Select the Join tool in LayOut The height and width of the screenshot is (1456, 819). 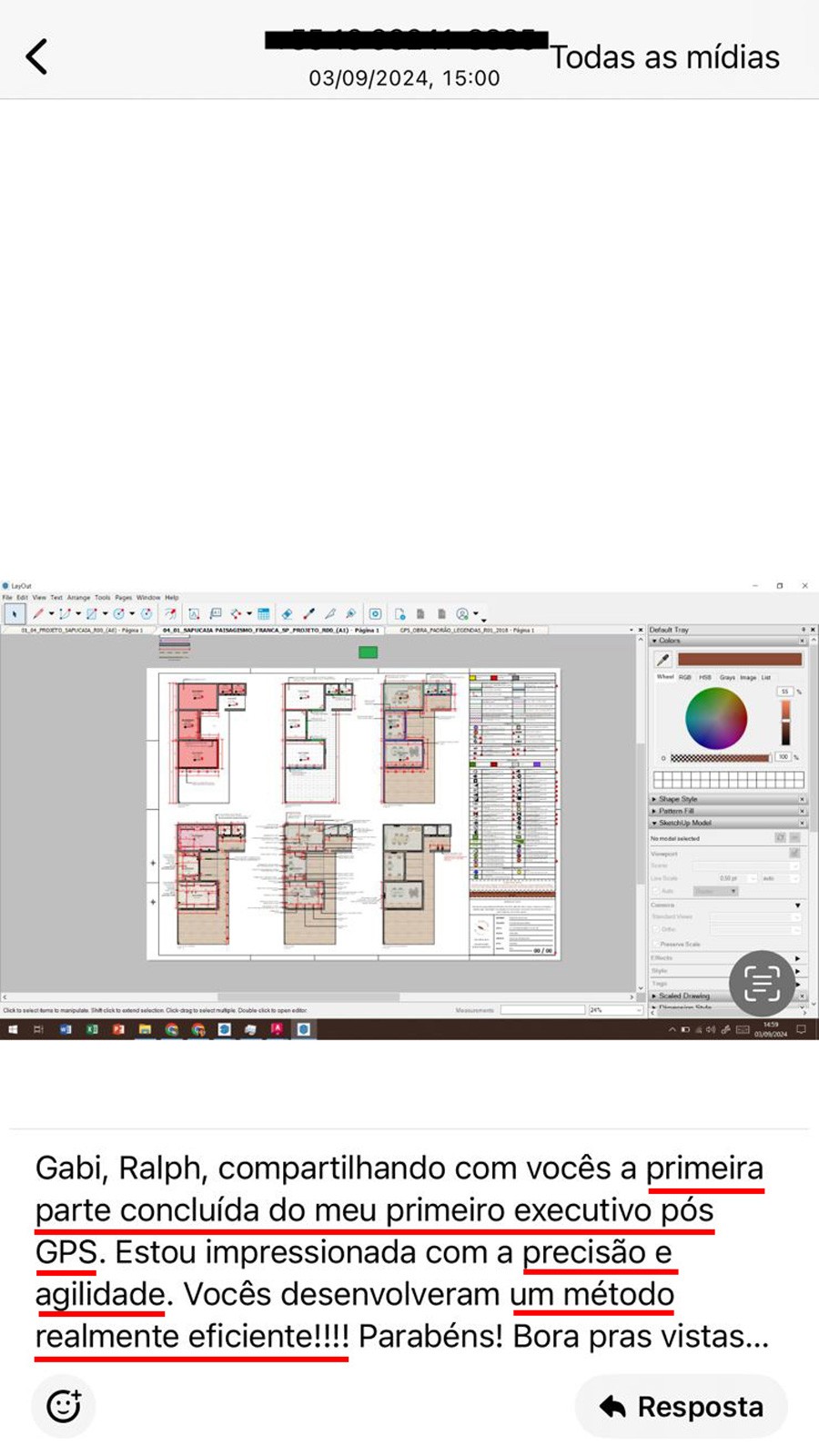(351, 614)
